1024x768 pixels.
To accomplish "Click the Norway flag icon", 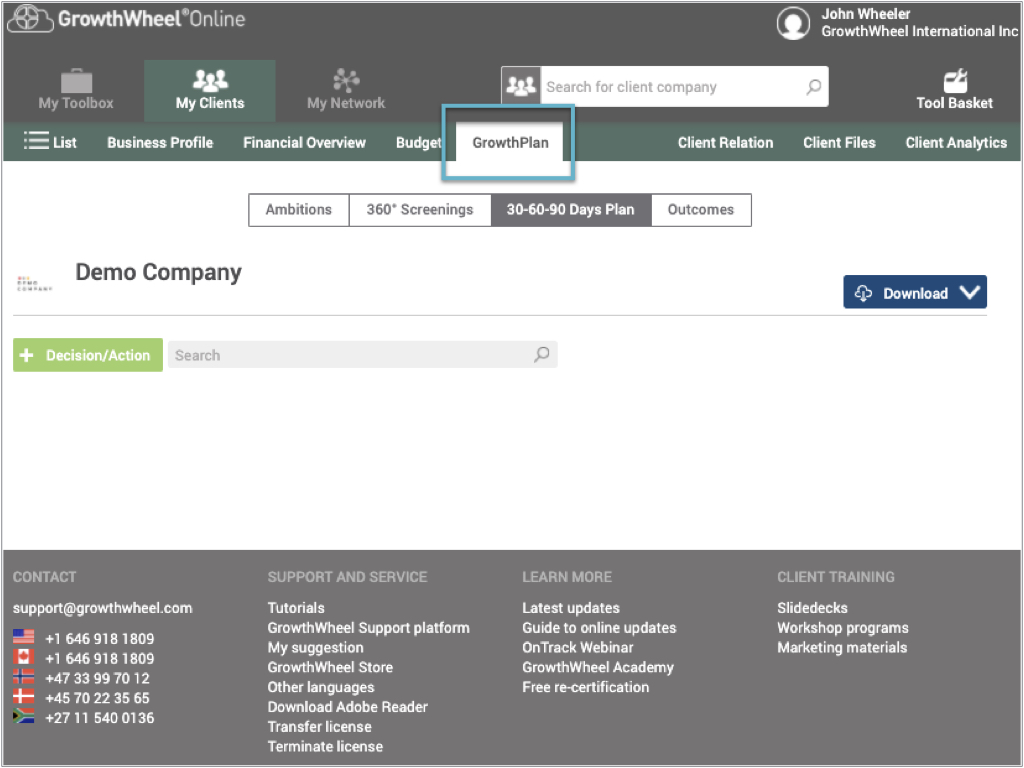I will (24, 676).
